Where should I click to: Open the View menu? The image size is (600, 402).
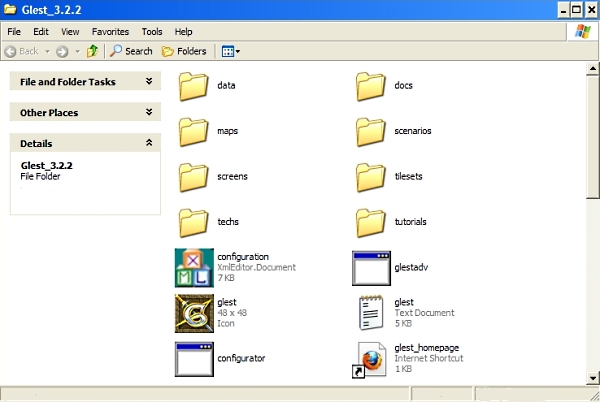70,32
